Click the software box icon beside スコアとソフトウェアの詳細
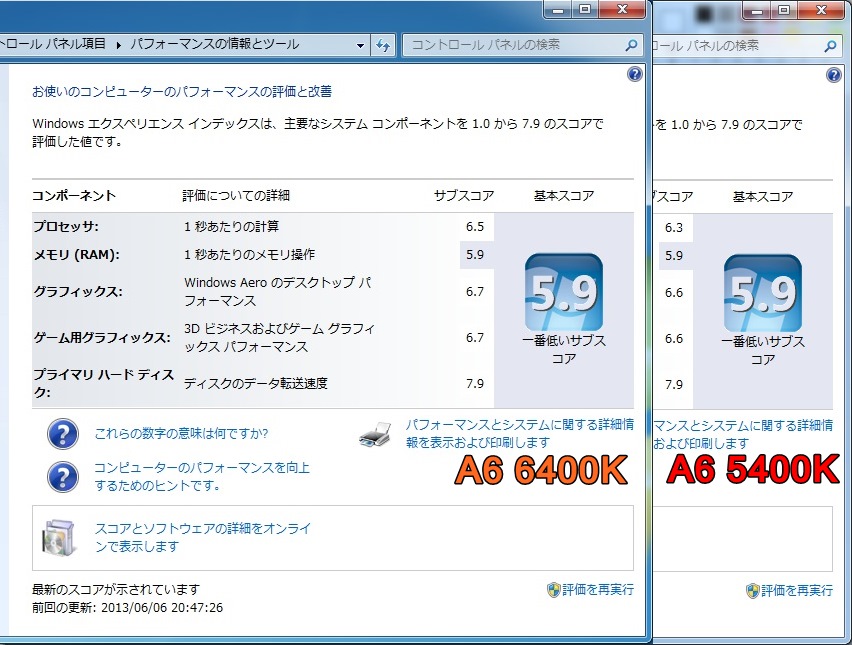Screen dimensions: 852x645 tap(59, 538)
